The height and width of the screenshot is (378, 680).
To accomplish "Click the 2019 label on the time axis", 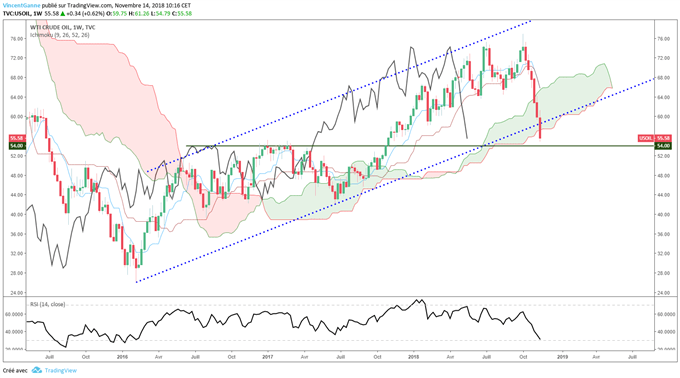I will (562, 357).
